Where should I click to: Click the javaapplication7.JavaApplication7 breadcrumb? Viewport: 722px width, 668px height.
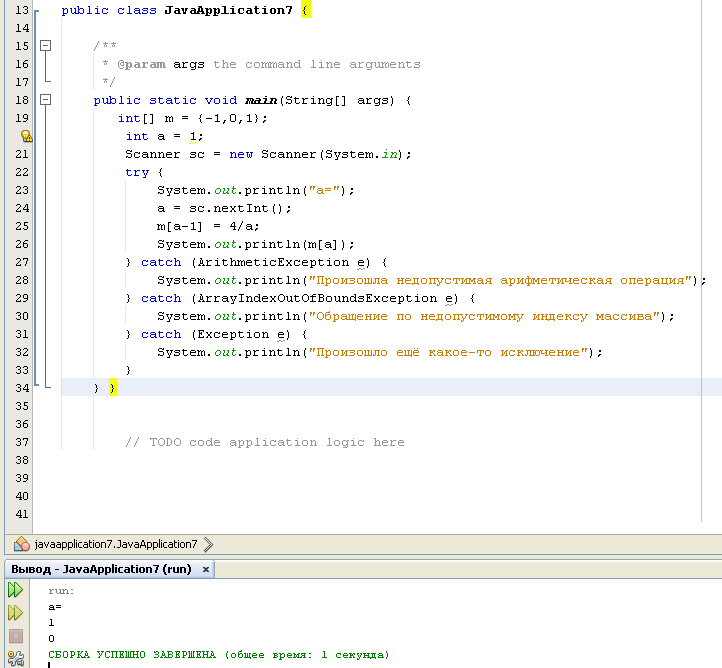116,544
